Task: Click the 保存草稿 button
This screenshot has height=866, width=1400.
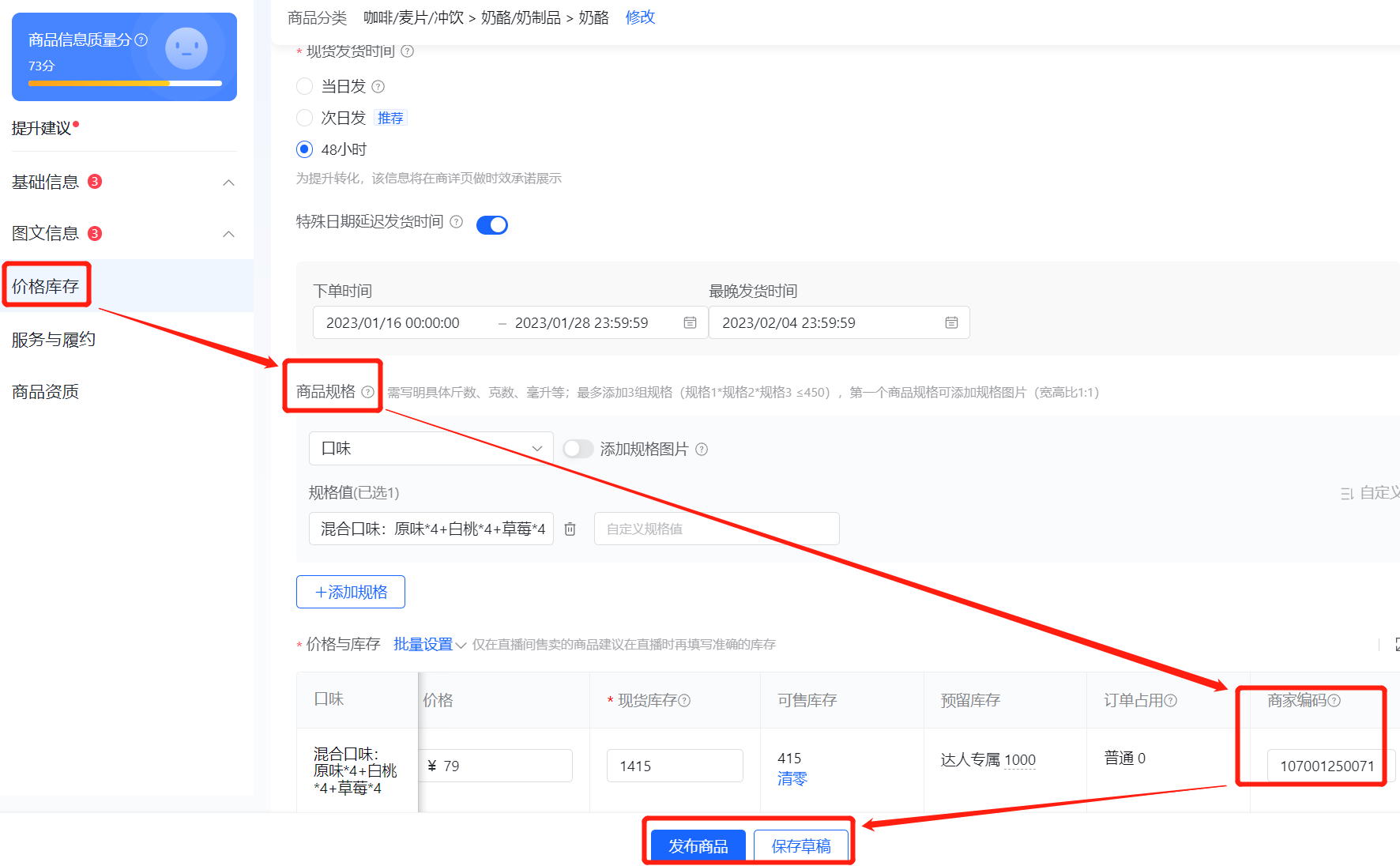Action: coord(801,846)
